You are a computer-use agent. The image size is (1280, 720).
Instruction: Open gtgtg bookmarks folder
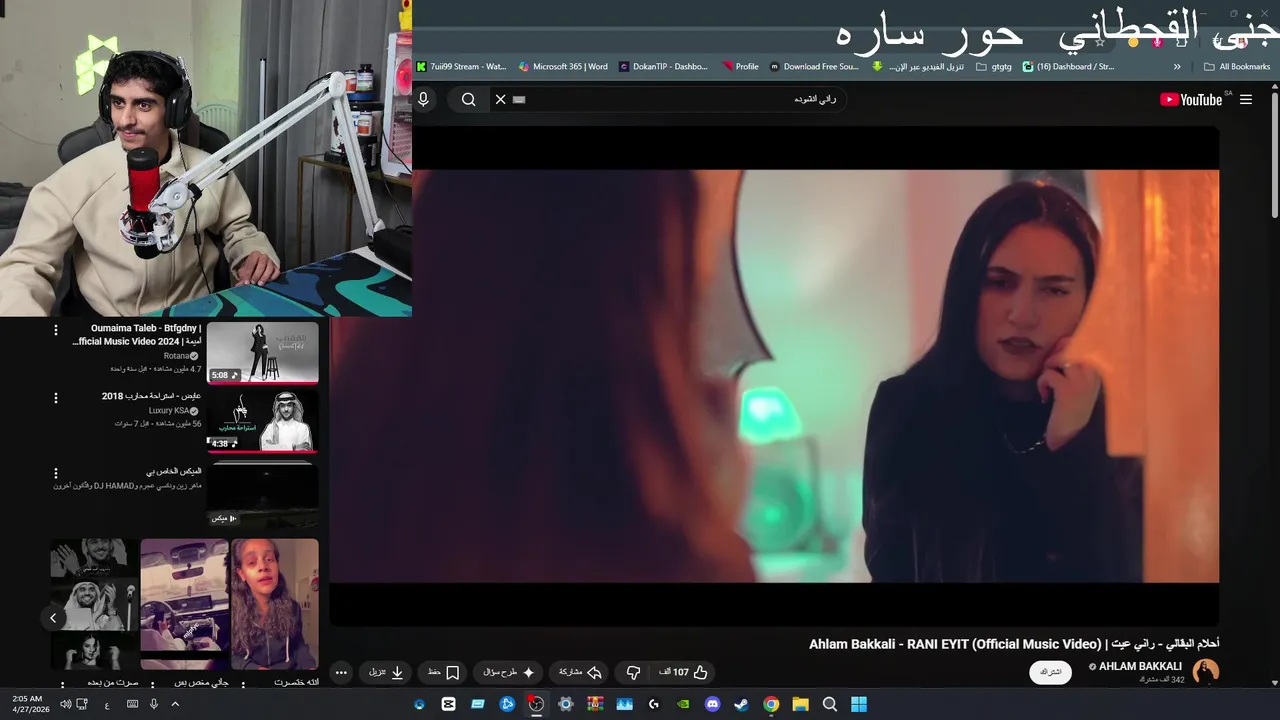coord(994,67)
